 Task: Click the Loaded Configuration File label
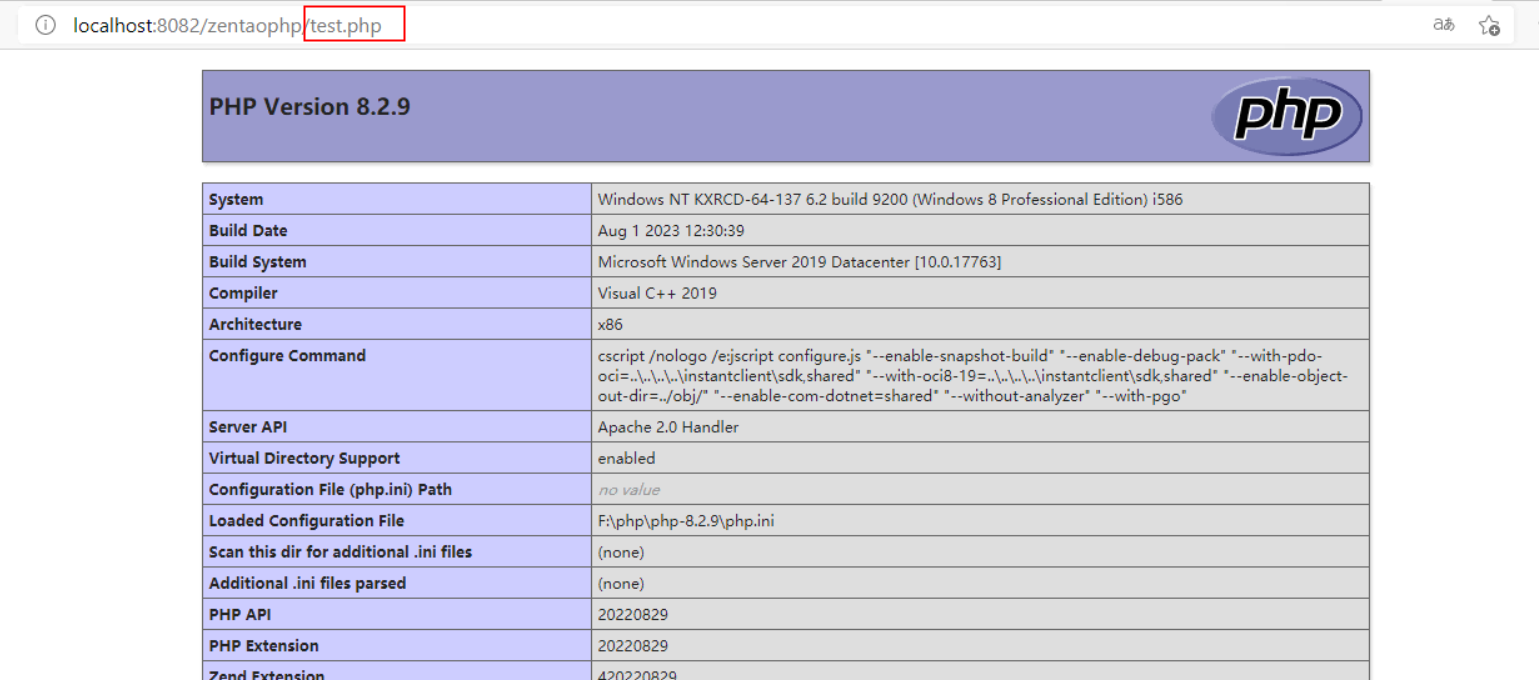tap(306, 520)
